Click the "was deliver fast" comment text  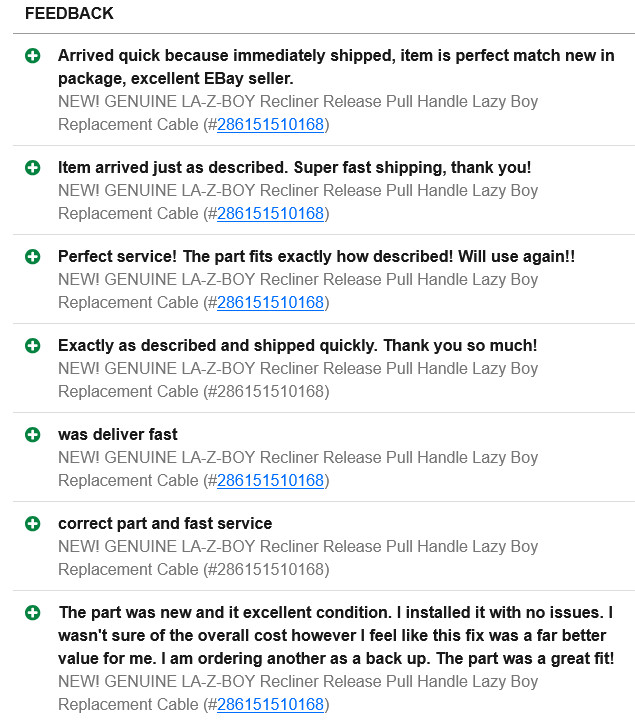pos(118,434)
